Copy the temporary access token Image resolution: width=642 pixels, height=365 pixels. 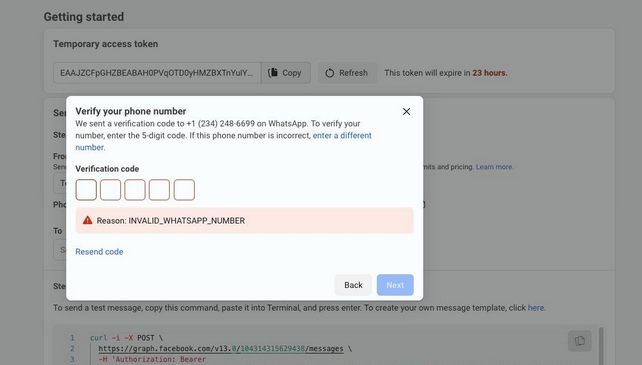(286, 73)
